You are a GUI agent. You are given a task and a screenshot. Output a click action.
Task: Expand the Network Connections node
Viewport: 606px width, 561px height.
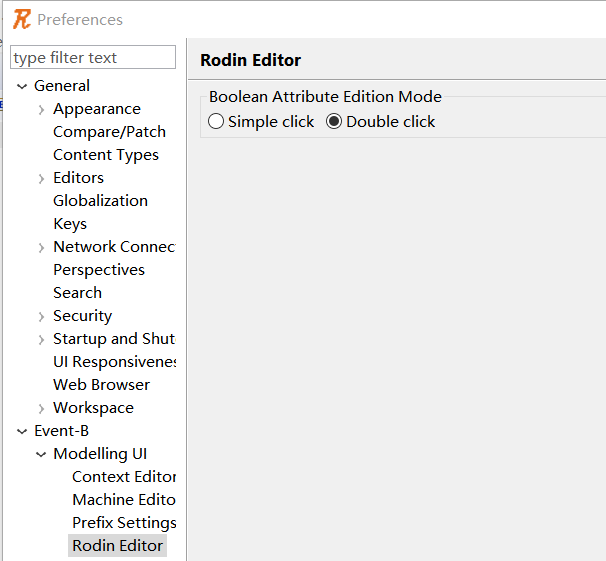tap(41, 247)
